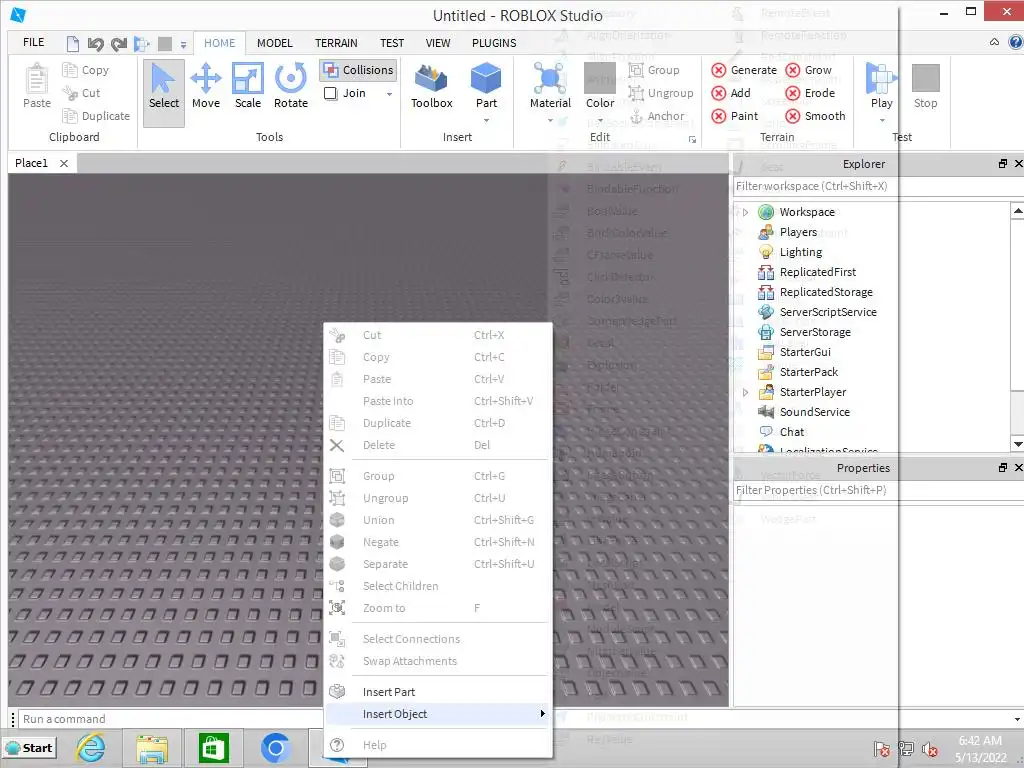Click the ribbon Duplicate button

[96, 116]
